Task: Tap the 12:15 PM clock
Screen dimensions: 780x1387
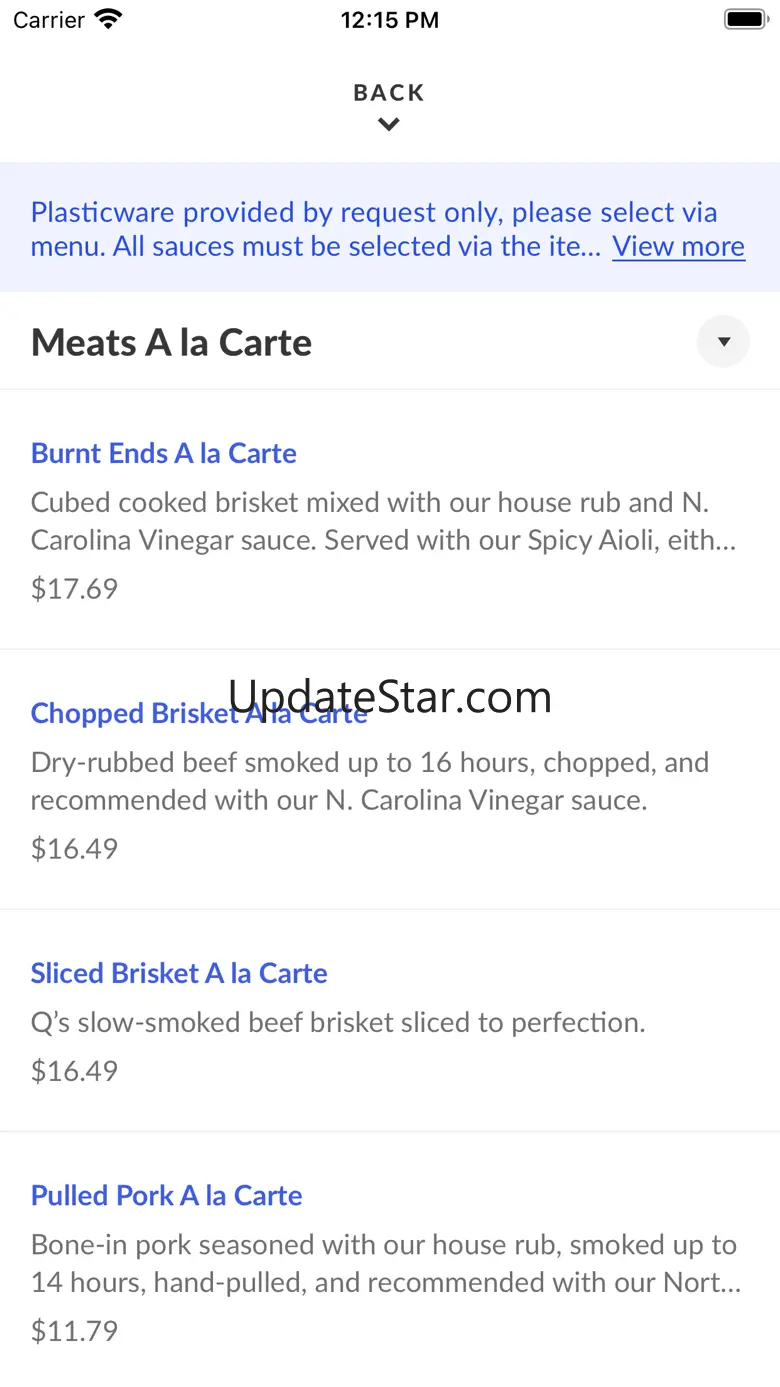Action: [x=390, y=20]
